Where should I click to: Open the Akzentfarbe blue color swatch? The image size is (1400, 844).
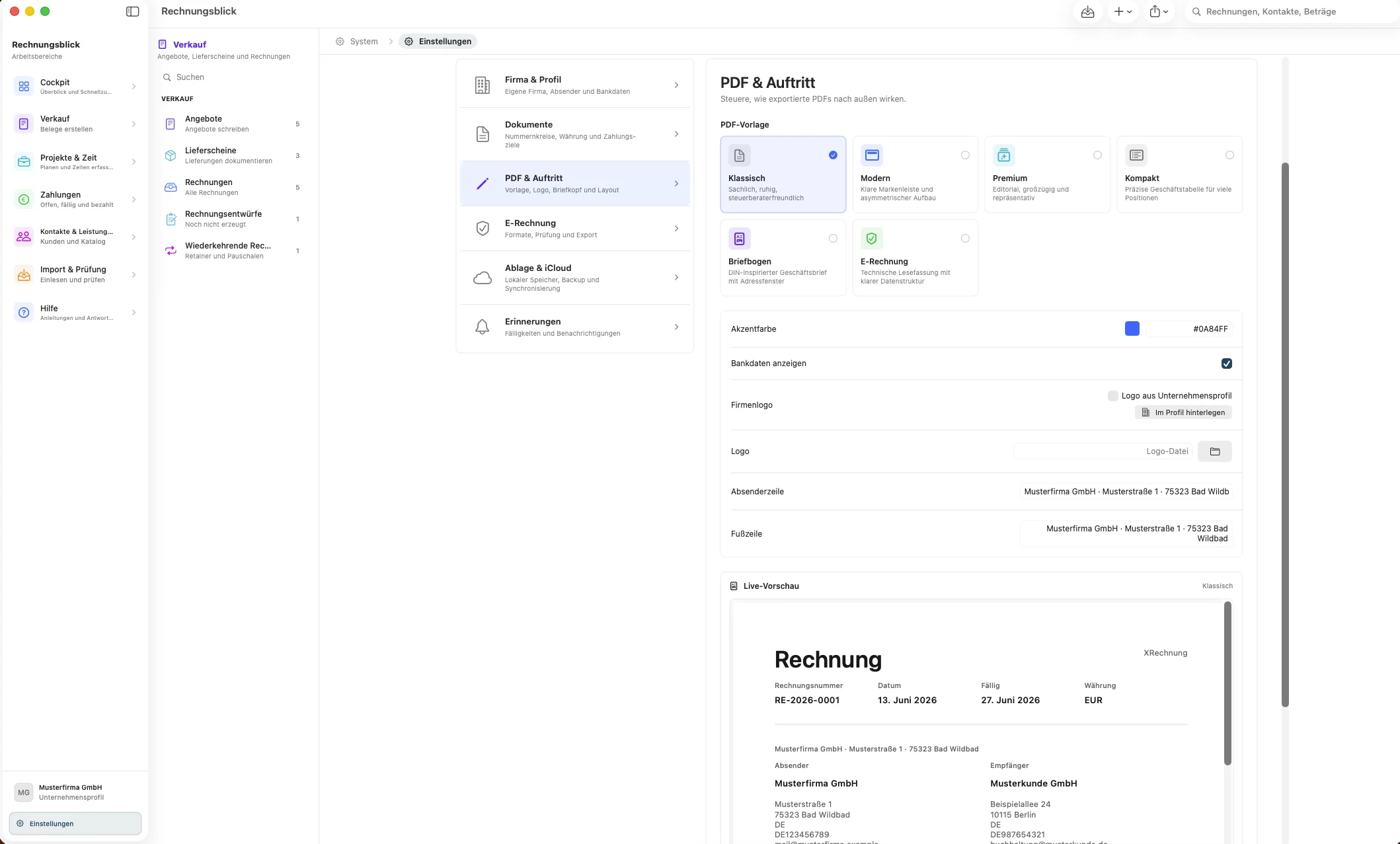coord(1132,328)
